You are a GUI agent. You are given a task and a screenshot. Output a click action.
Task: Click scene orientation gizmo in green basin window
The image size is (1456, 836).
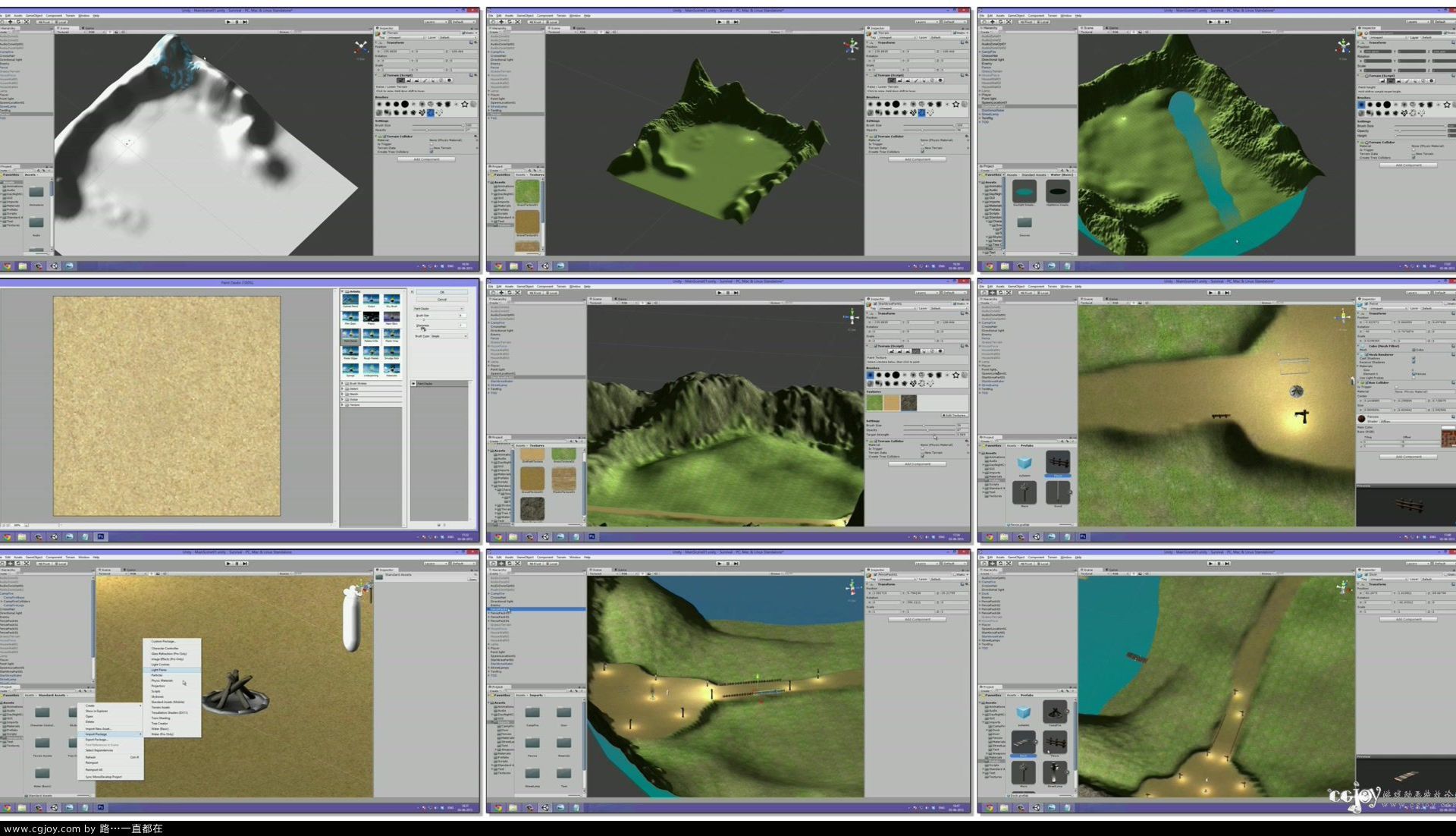851,47
